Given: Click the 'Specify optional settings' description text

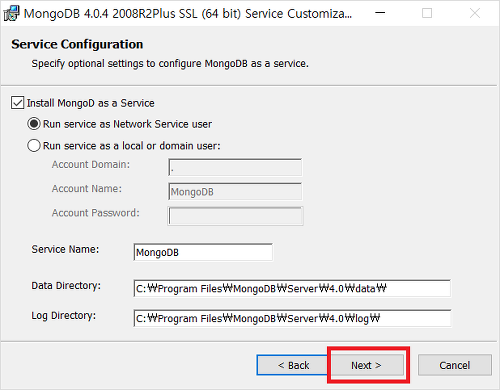Looking at the screenshot, I should [170, 63].
